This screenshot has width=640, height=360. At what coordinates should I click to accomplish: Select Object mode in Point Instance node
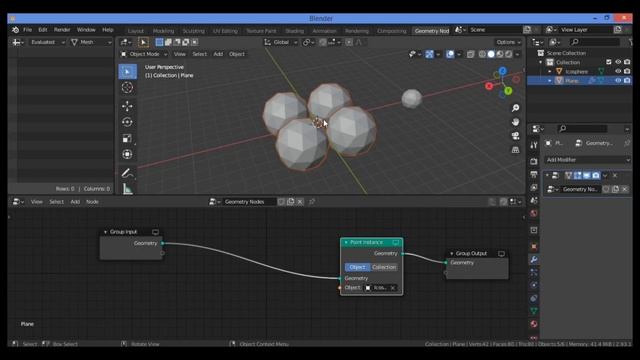click(x=358, y=267)
